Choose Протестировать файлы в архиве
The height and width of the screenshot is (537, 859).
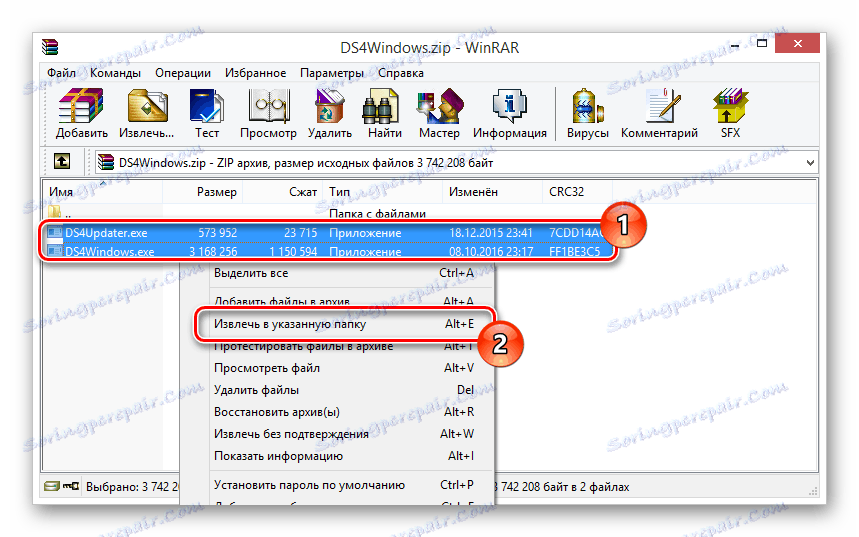coord(343,346)
